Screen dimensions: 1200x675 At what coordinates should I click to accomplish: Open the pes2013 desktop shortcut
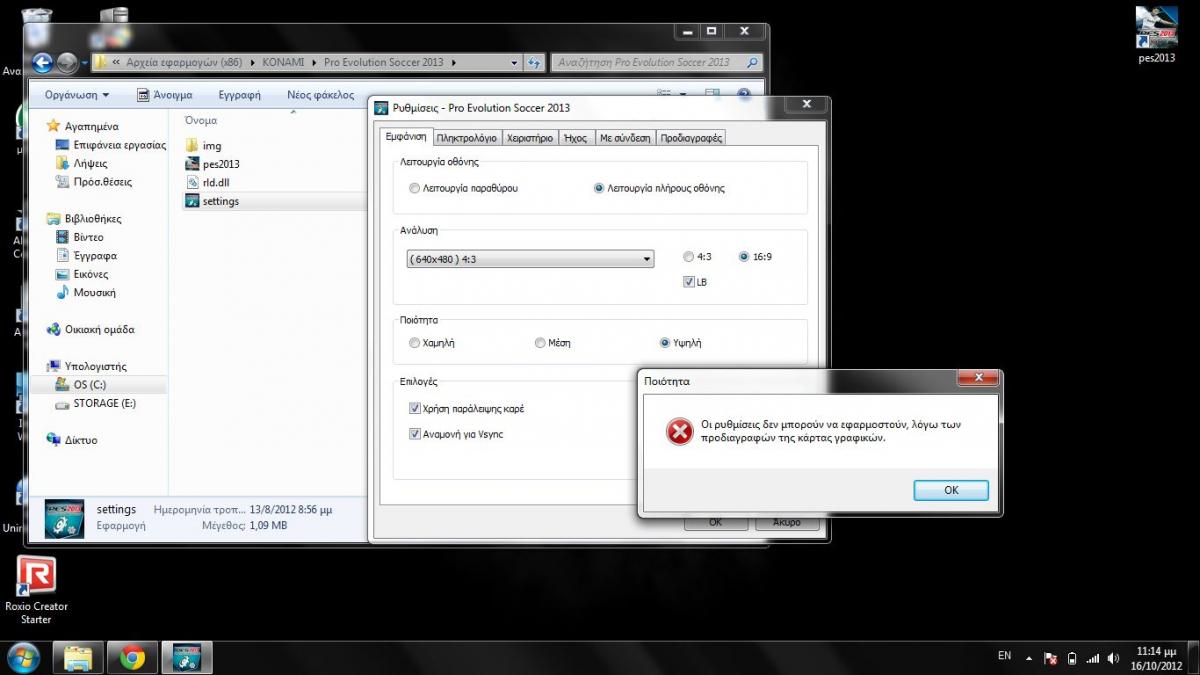(x=1156, y=35)
